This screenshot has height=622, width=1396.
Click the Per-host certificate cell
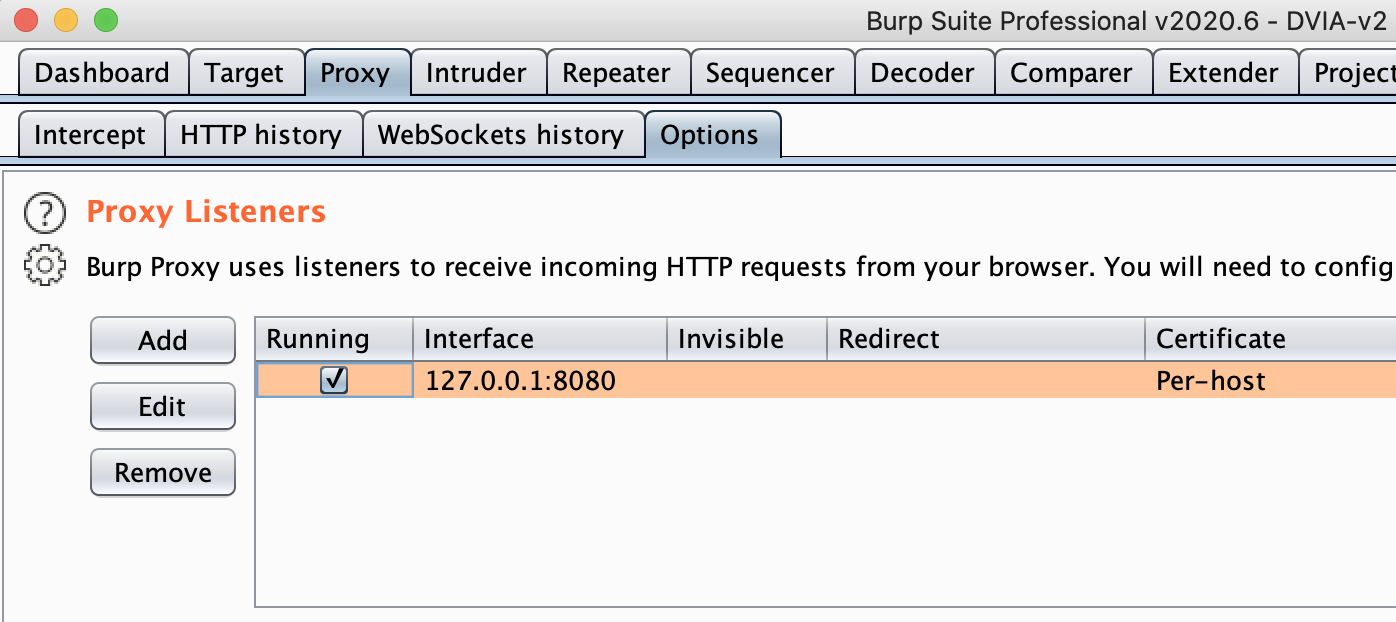(1270, 380)
